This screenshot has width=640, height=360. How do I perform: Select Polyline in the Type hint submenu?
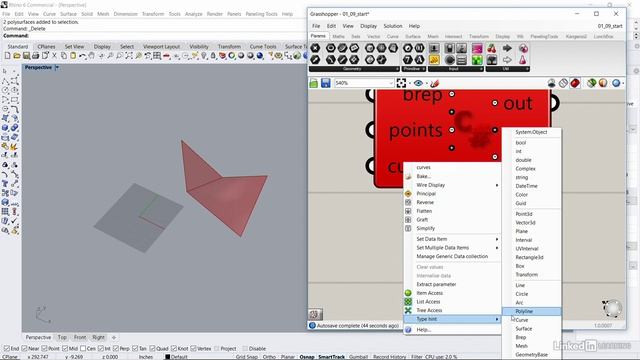[532, 311]
